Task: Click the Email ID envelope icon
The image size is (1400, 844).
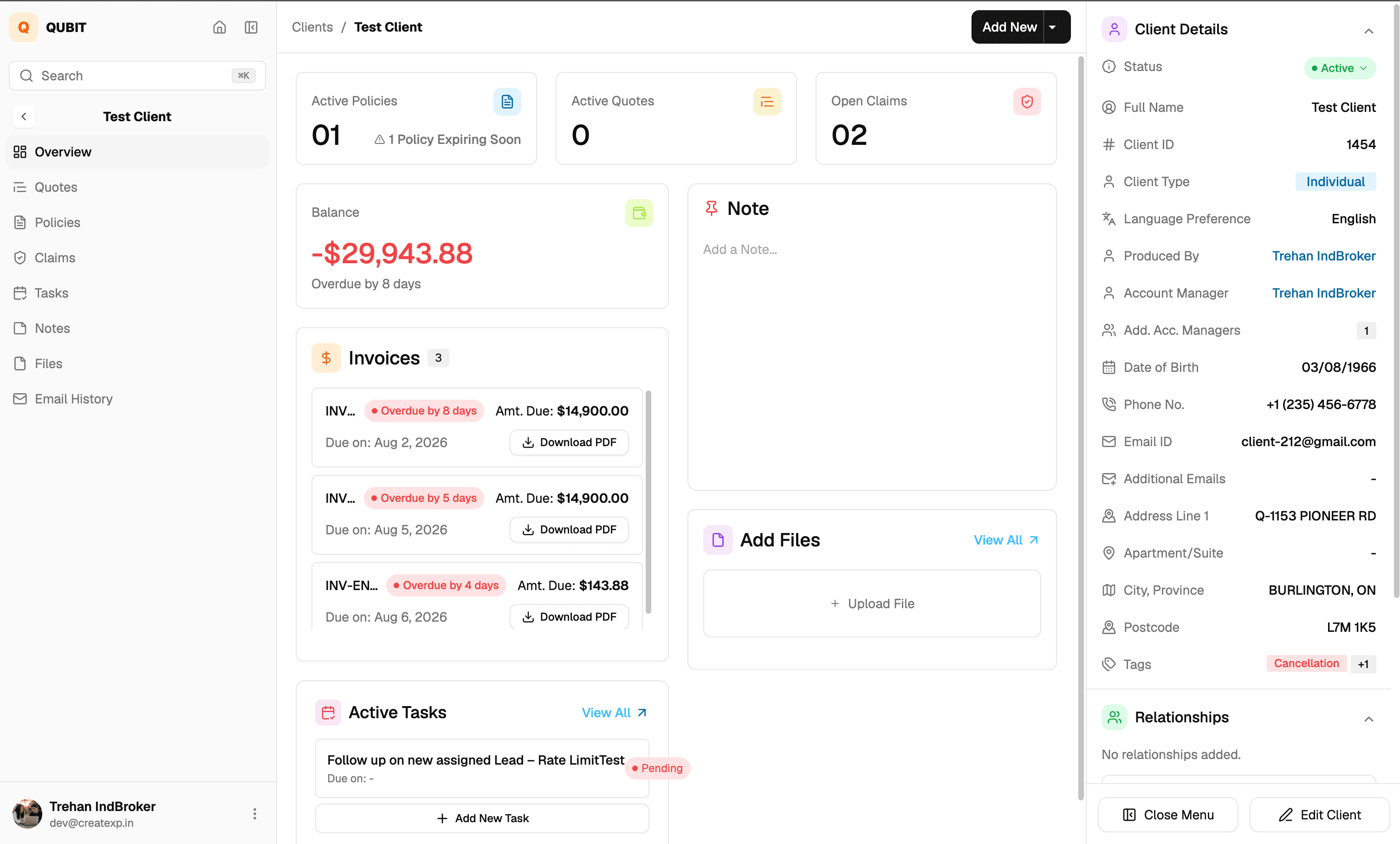Action: coord(1108,441)
